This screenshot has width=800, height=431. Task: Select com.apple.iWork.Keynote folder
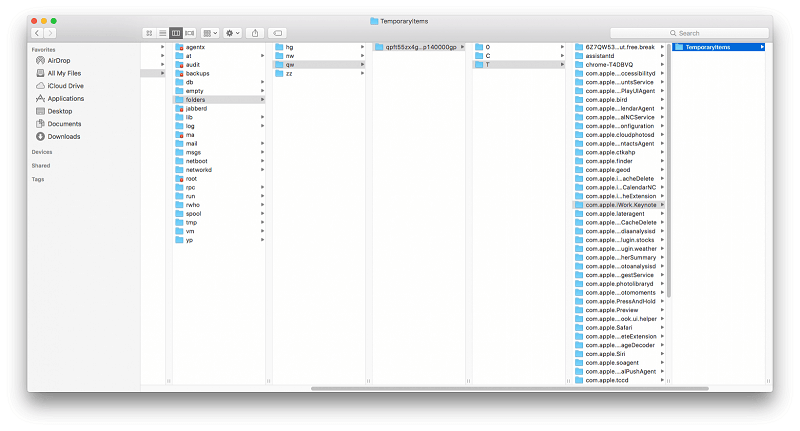pyautogui.click(x=619, y=205)
